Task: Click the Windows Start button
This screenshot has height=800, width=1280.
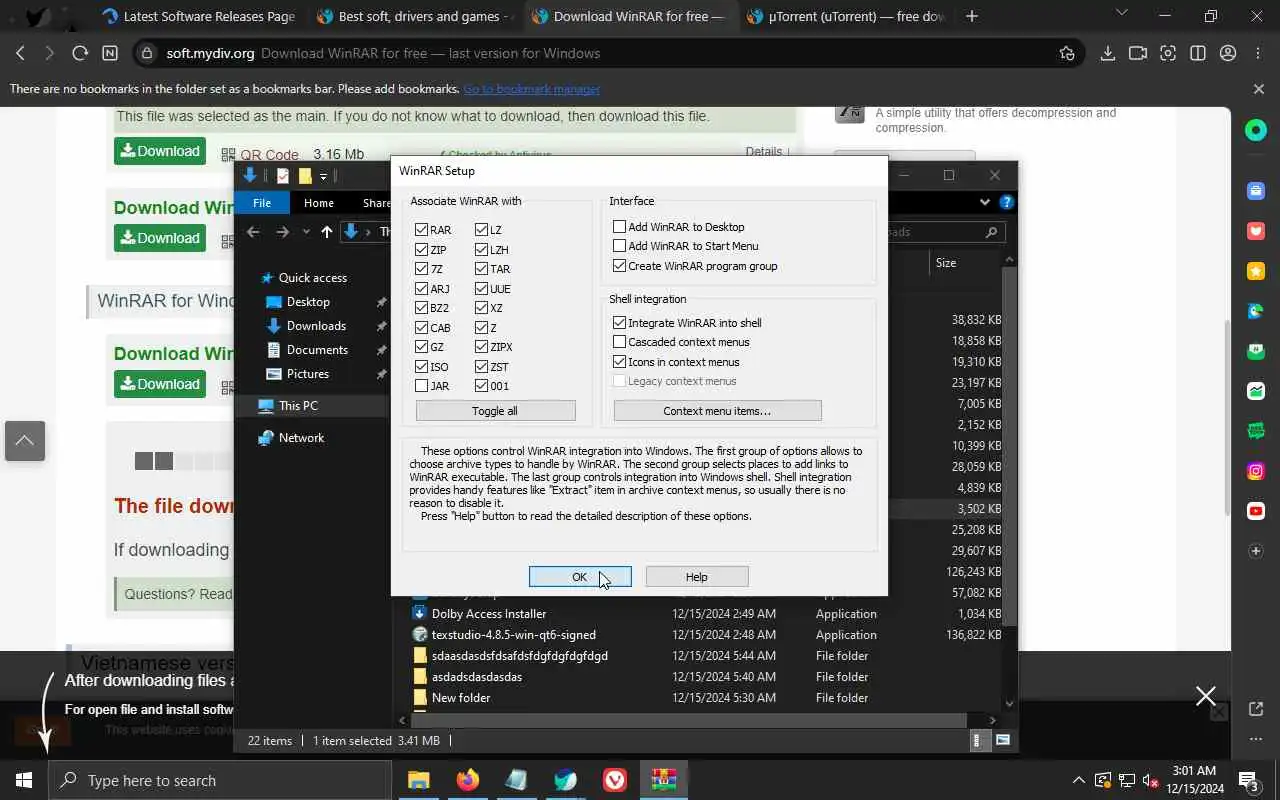Action: pyautogui.click(x=24, y=780)
